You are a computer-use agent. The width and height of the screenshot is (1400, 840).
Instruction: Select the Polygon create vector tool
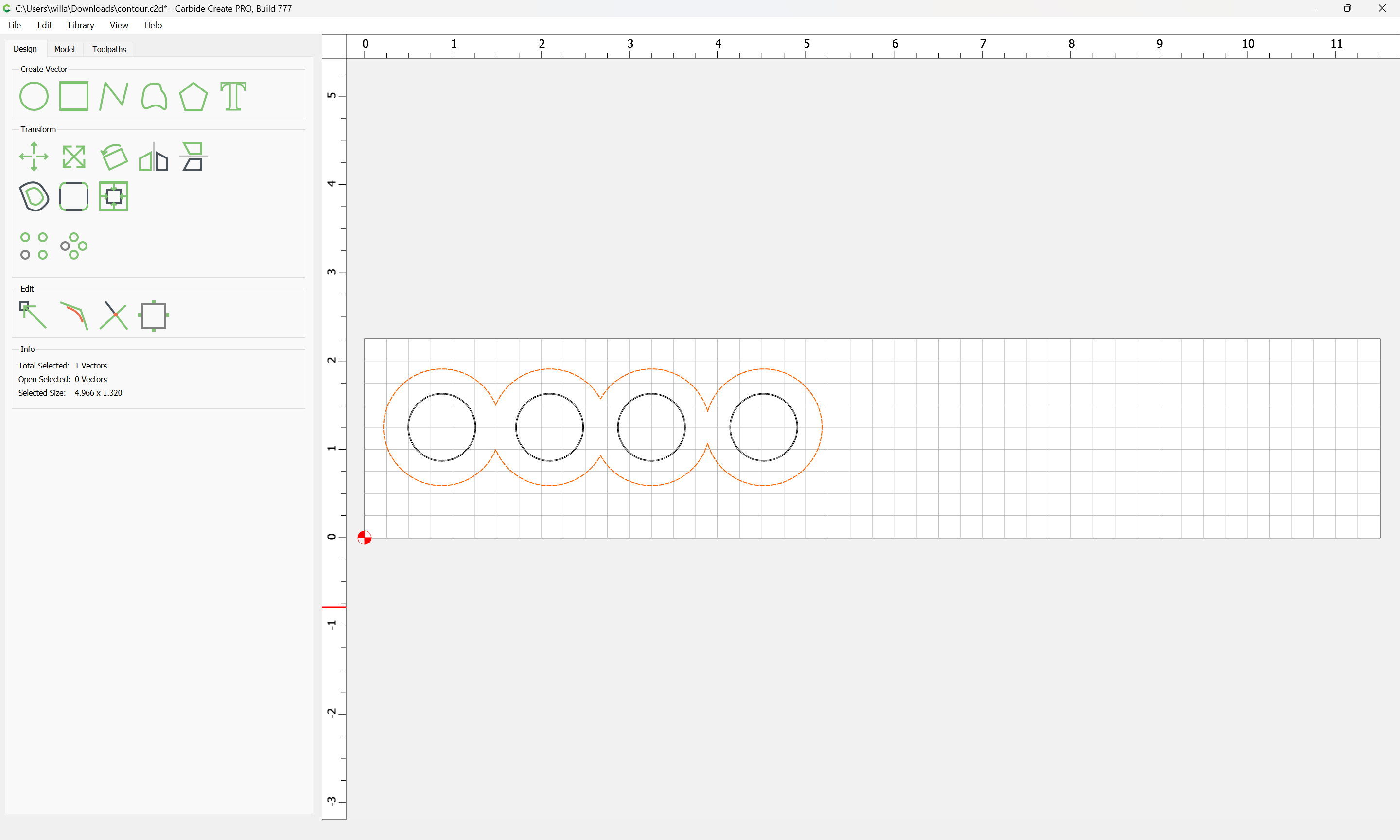coord(193,96)
